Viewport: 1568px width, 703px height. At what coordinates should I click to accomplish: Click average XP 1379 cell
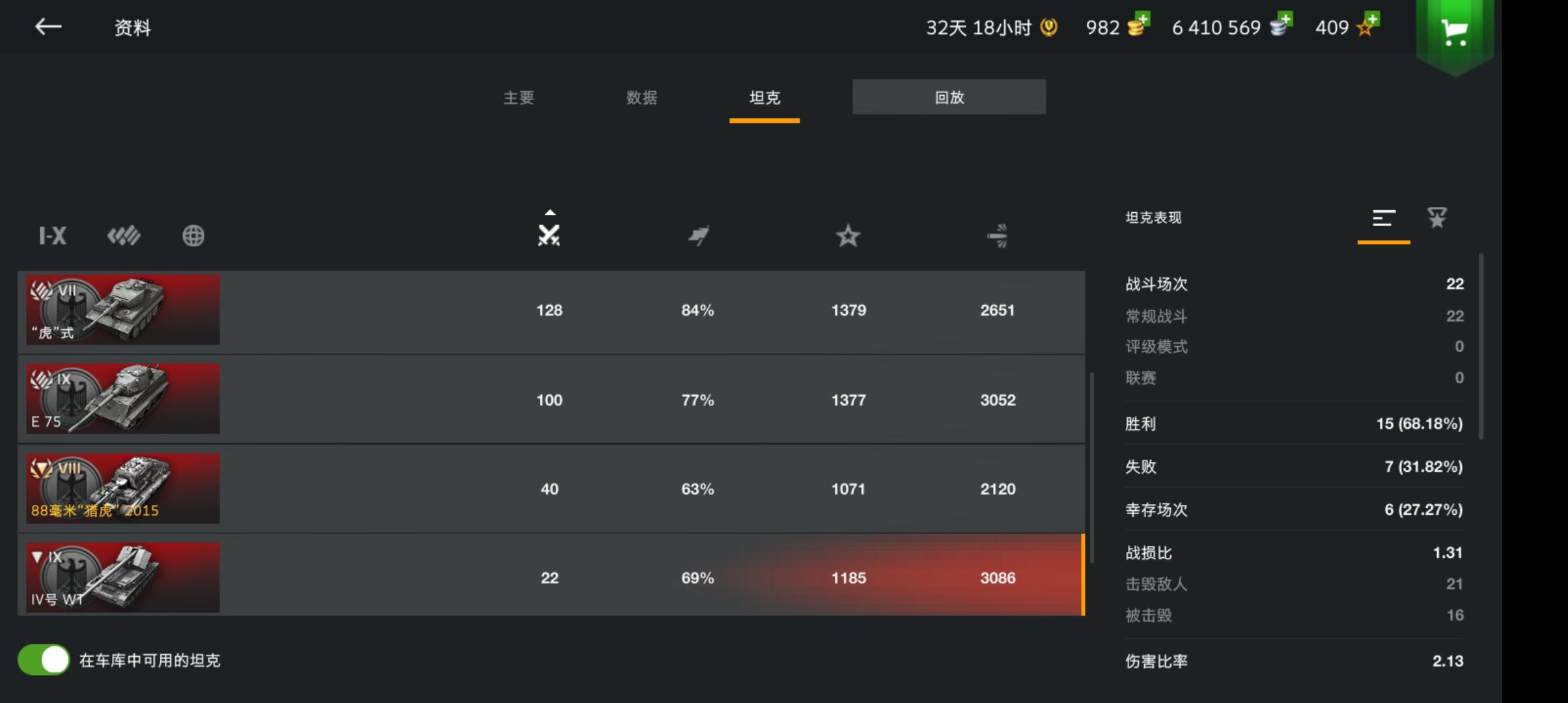[848, 310]
